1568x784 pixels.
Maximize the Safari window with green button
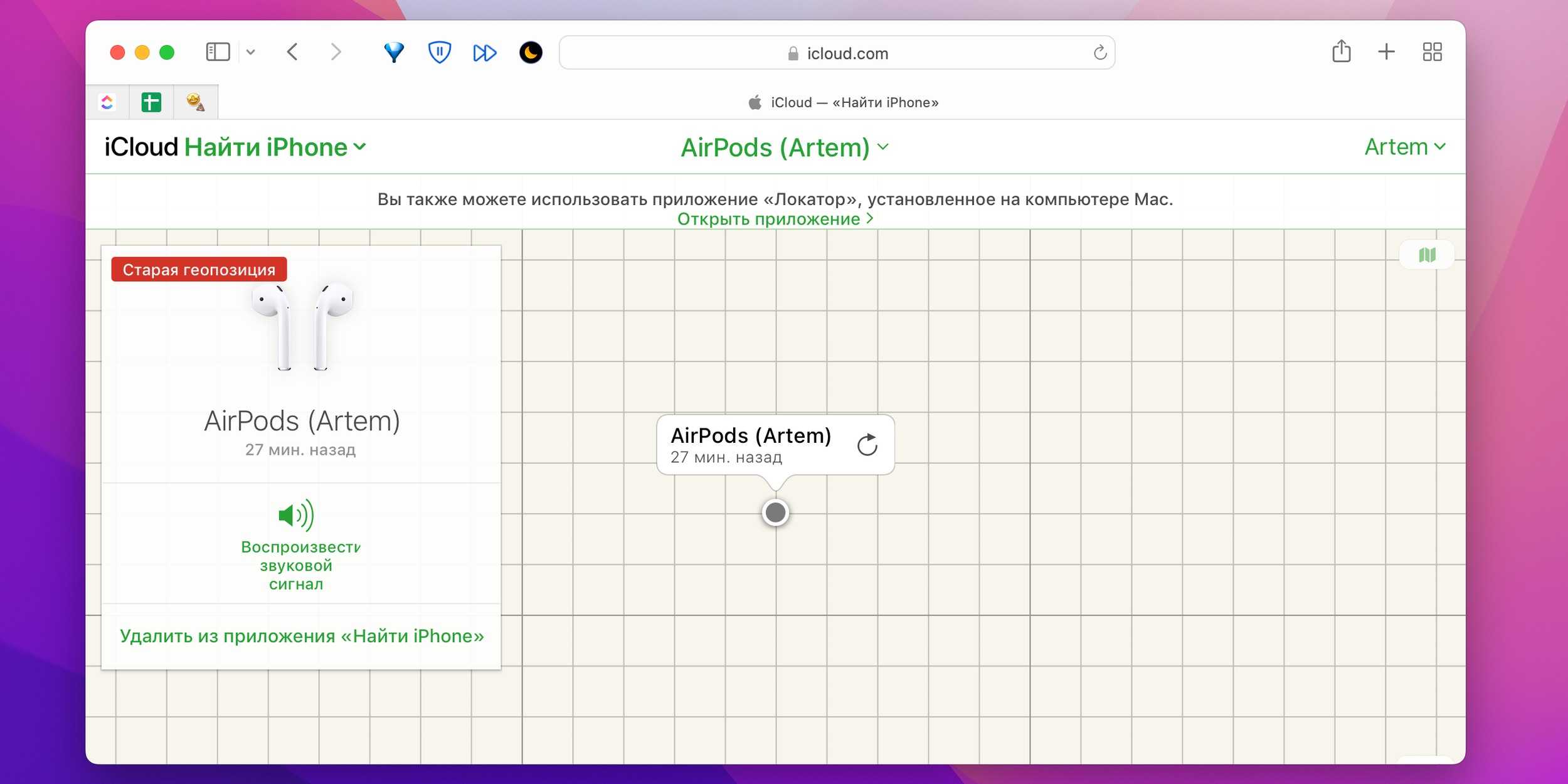[x=167, y=53]
